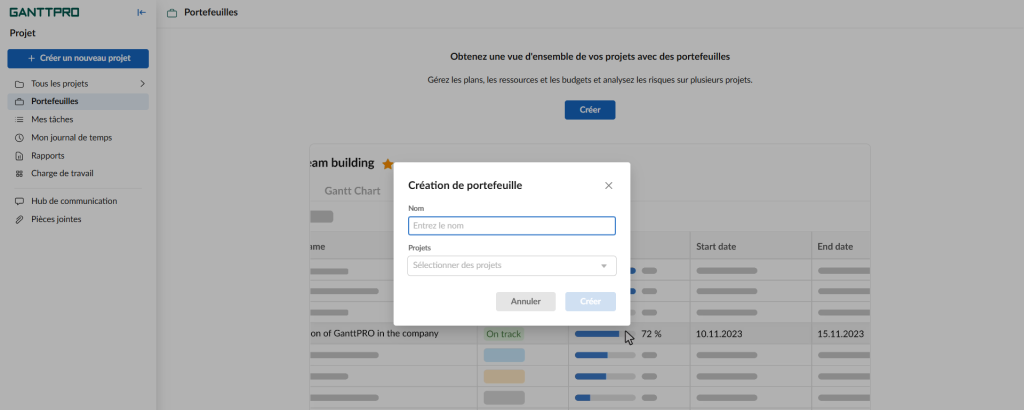
Task: Click the Portefeuilles page title
Action: [211, 12]
